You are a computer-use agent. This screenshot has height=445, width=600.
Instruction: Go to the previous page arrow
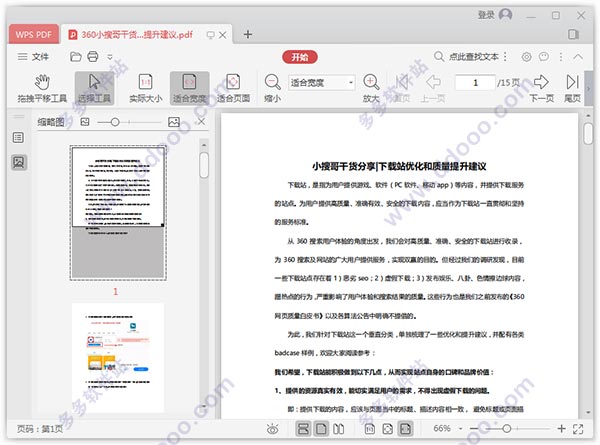433,88
